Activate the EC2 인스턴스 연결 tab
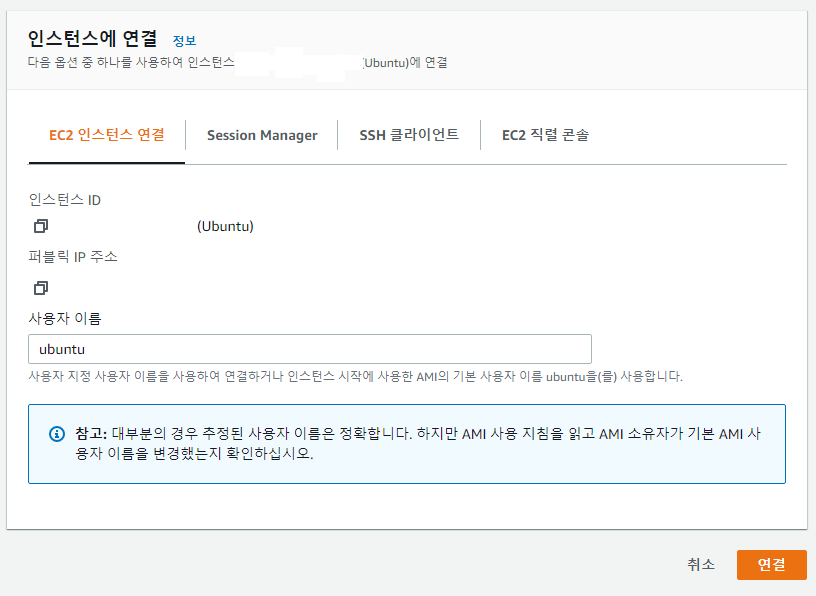This screenshot has height=596, width=816. point(107,134)
